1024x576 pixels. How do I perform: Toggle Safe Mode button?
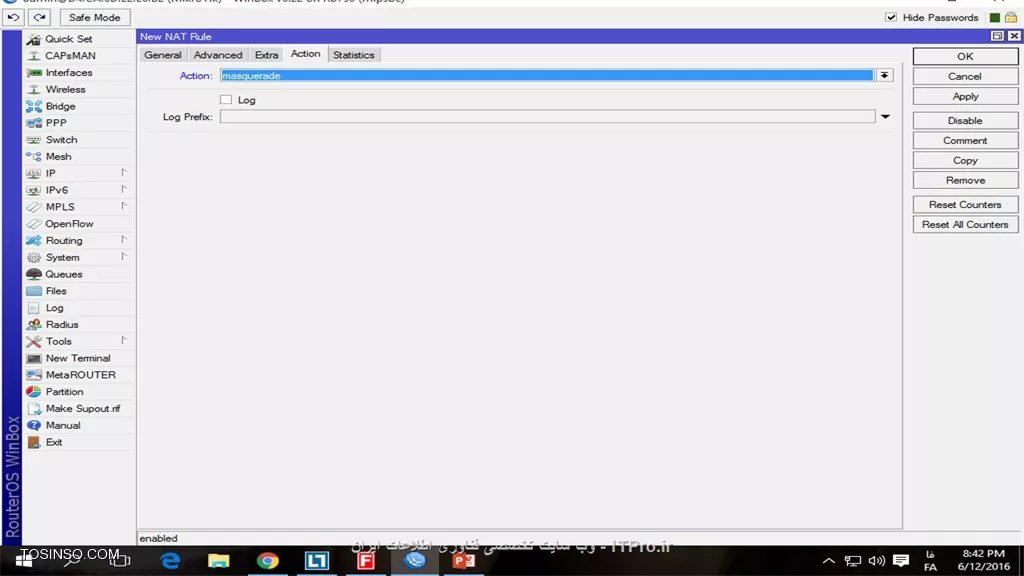95,18
